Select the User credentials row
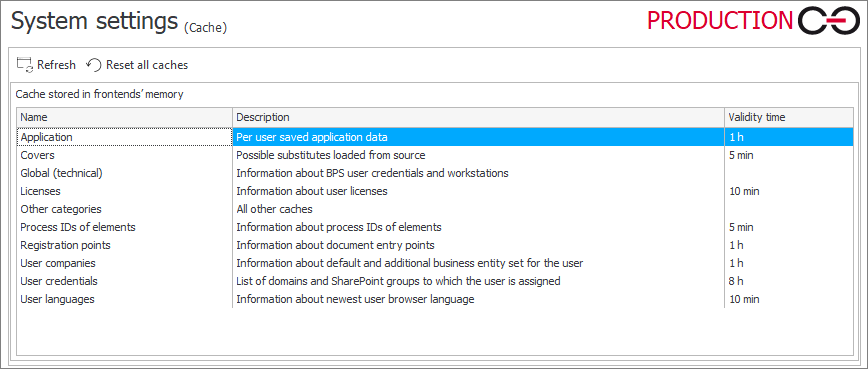Image resolution: width=868 pixels, height=369 pixels. click(x=435, y=281)
